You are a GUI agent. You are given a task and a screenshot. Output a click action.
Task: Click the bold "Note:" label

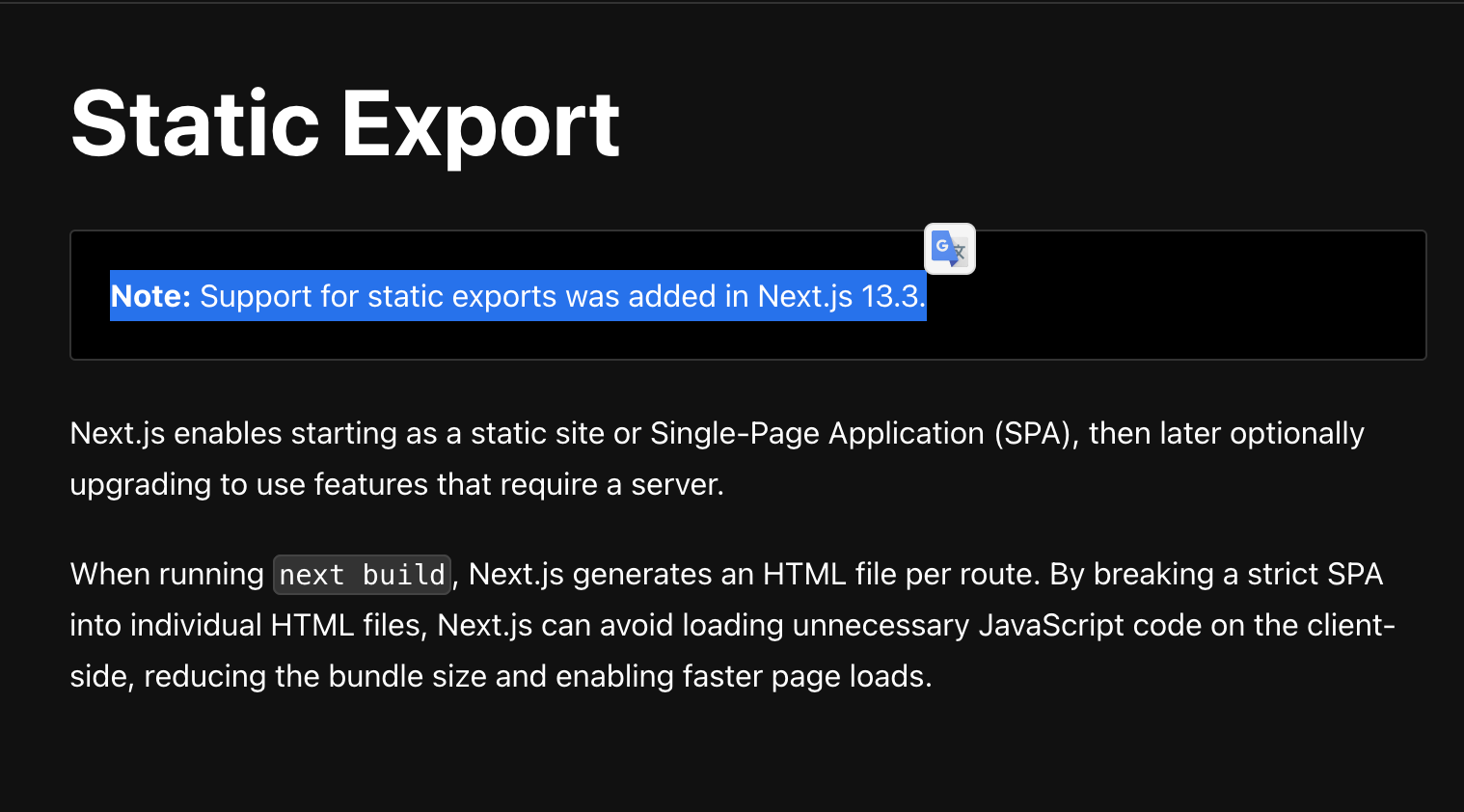click(x=150, y=296)
